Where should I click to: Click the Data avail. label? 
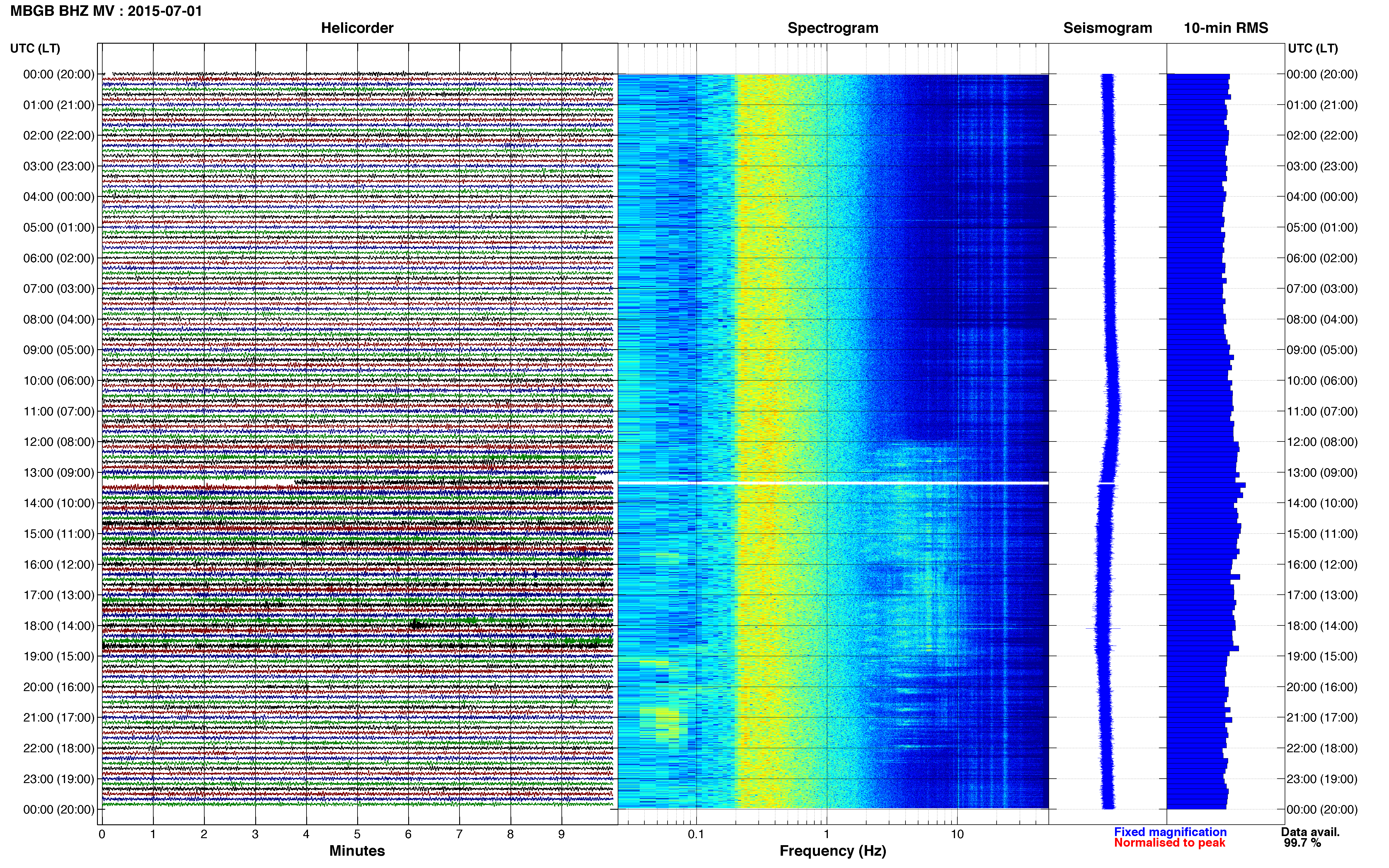click(1310, 832)
